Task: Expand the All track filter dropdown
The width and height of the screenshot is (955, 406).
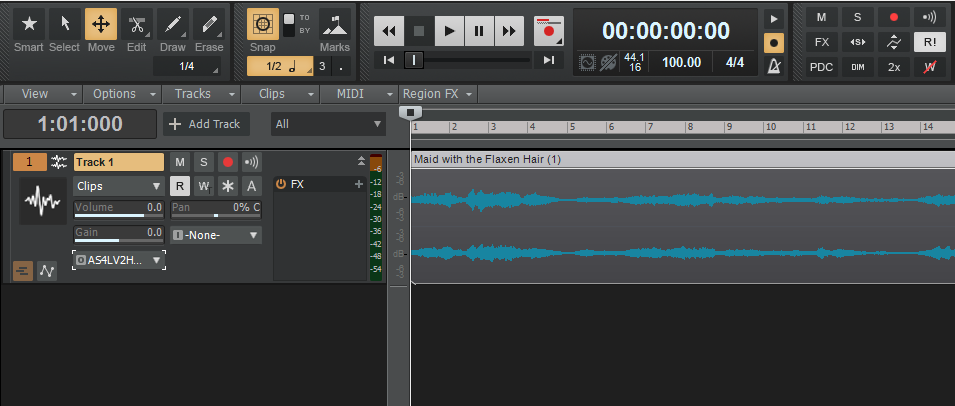Action: (x=328, y=124)
